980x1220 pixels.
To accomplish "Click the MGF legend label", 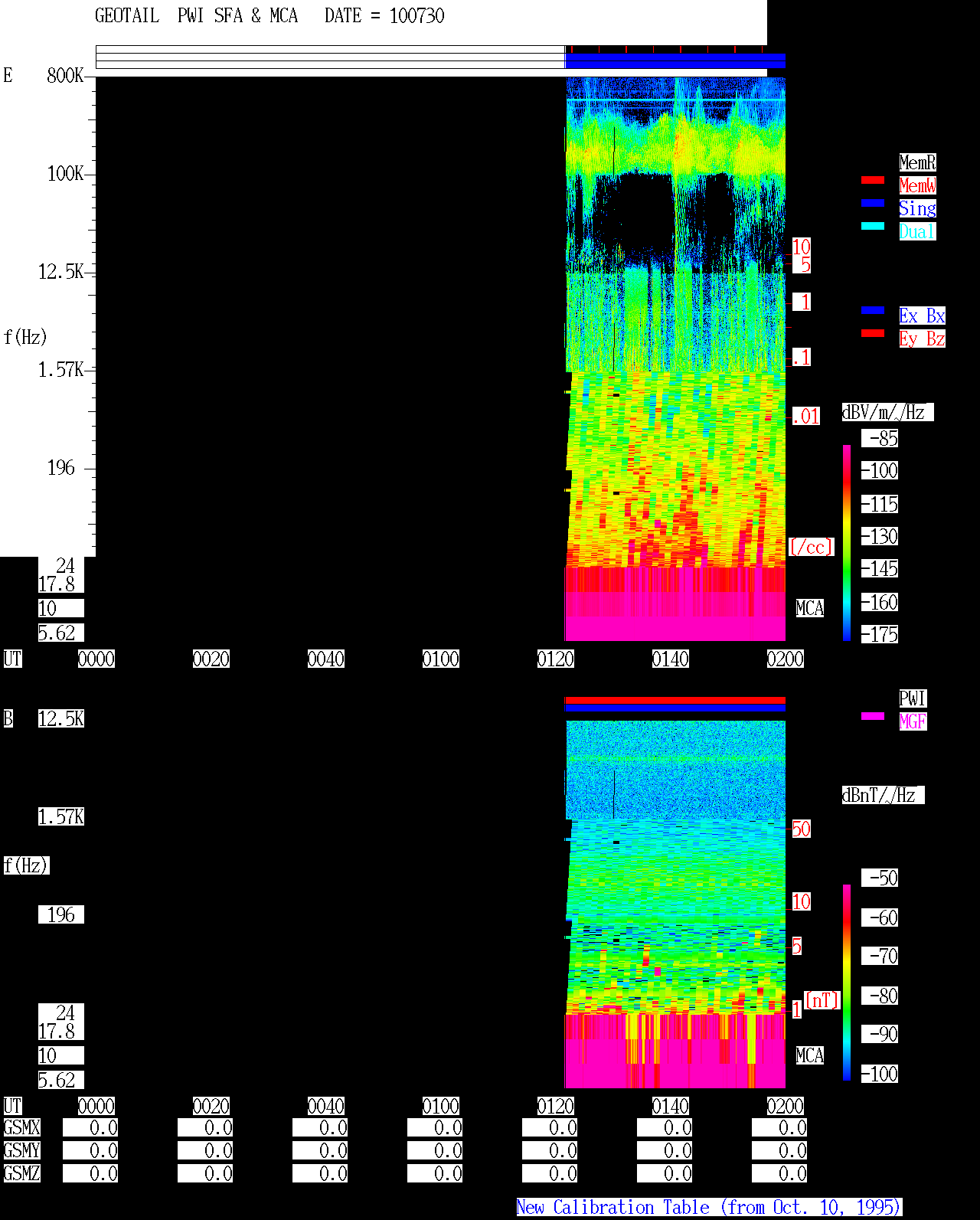I will (913, 721).
